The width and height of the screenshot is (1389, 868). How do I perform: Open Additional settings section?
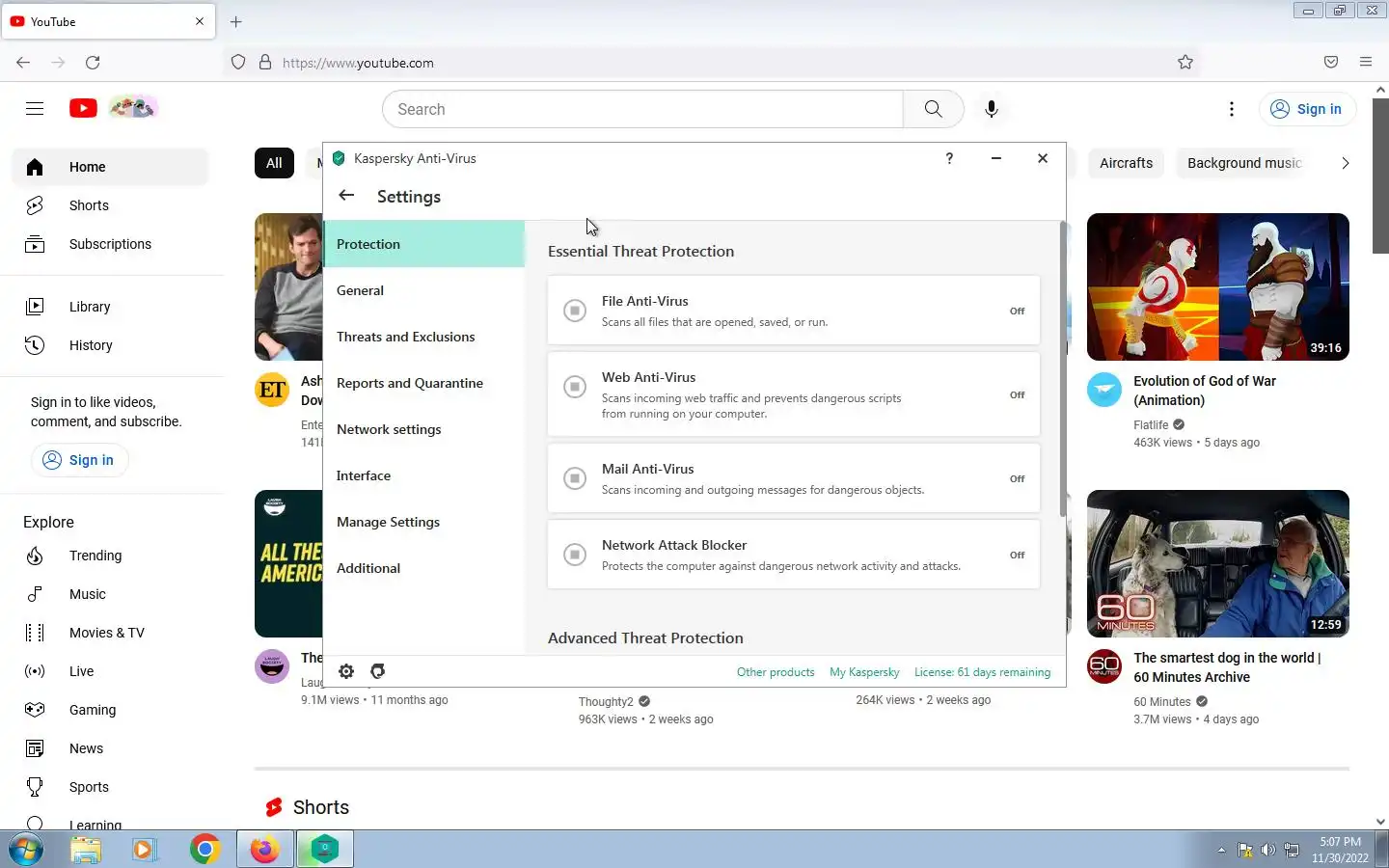click(423, 568)
